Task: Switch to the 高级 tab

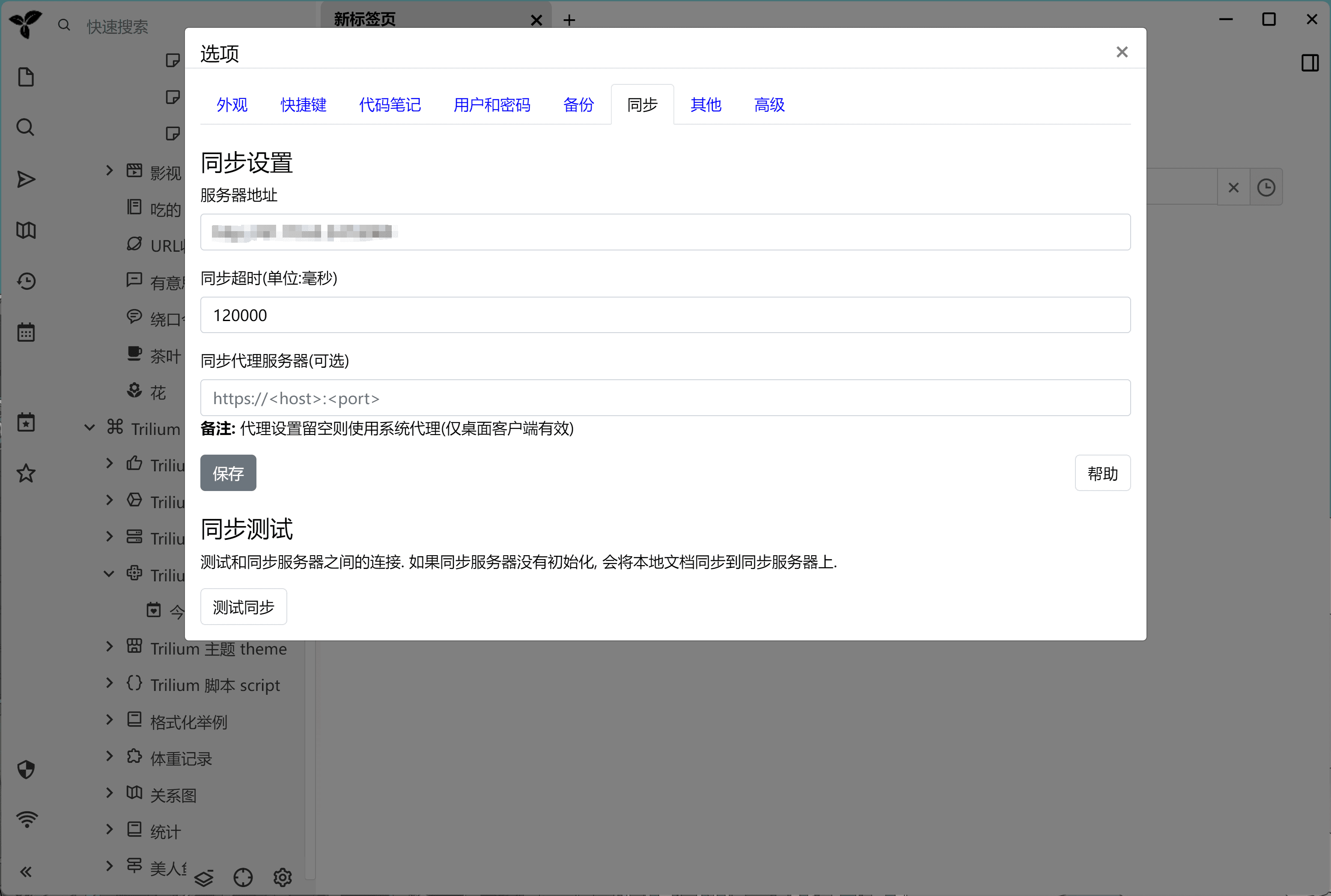Action: point(769,104)
